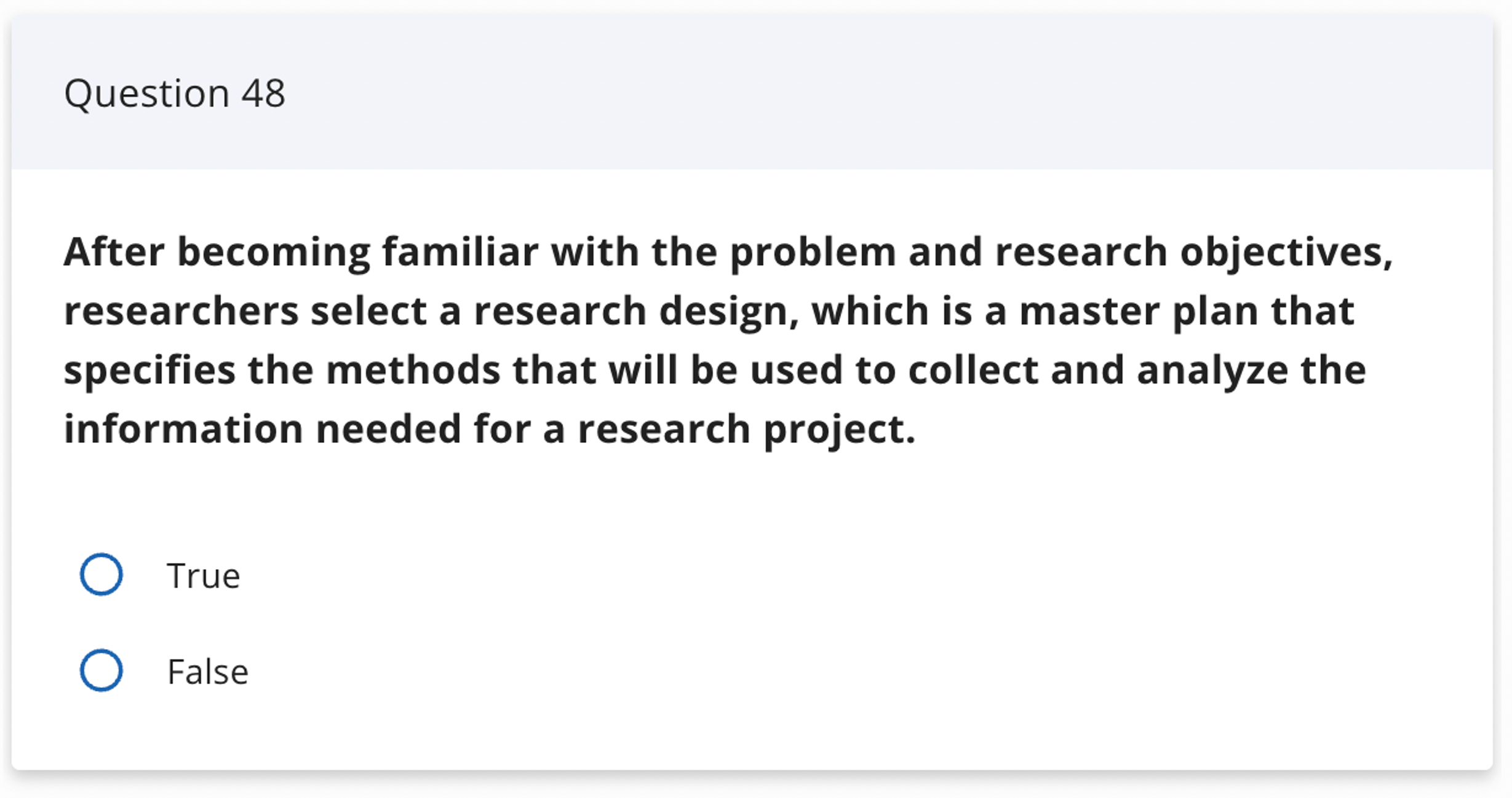1512x798 pixels.
Task: Click the False option label
Action: [x=208, y=671]
